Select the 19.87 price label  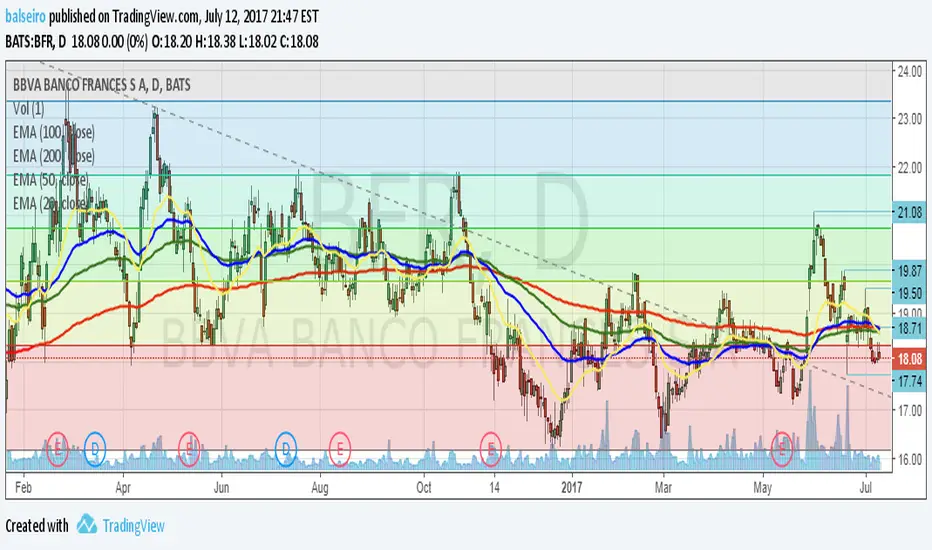[x=909, y=271]
